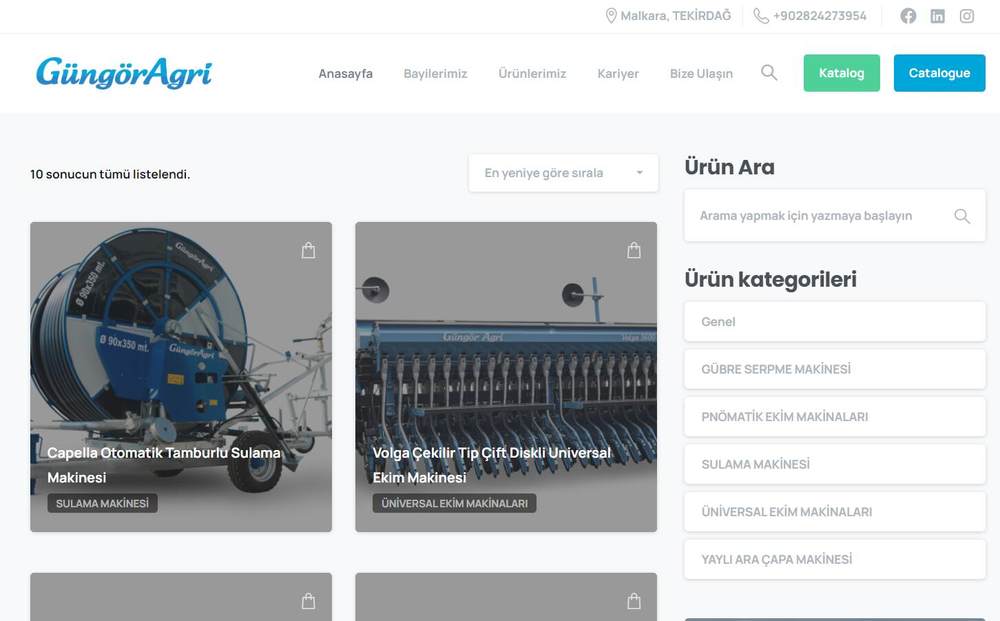Open the Ürünlerimiz menu item
Viewport: 1000px width, 621px height.
tap(533, 73)
